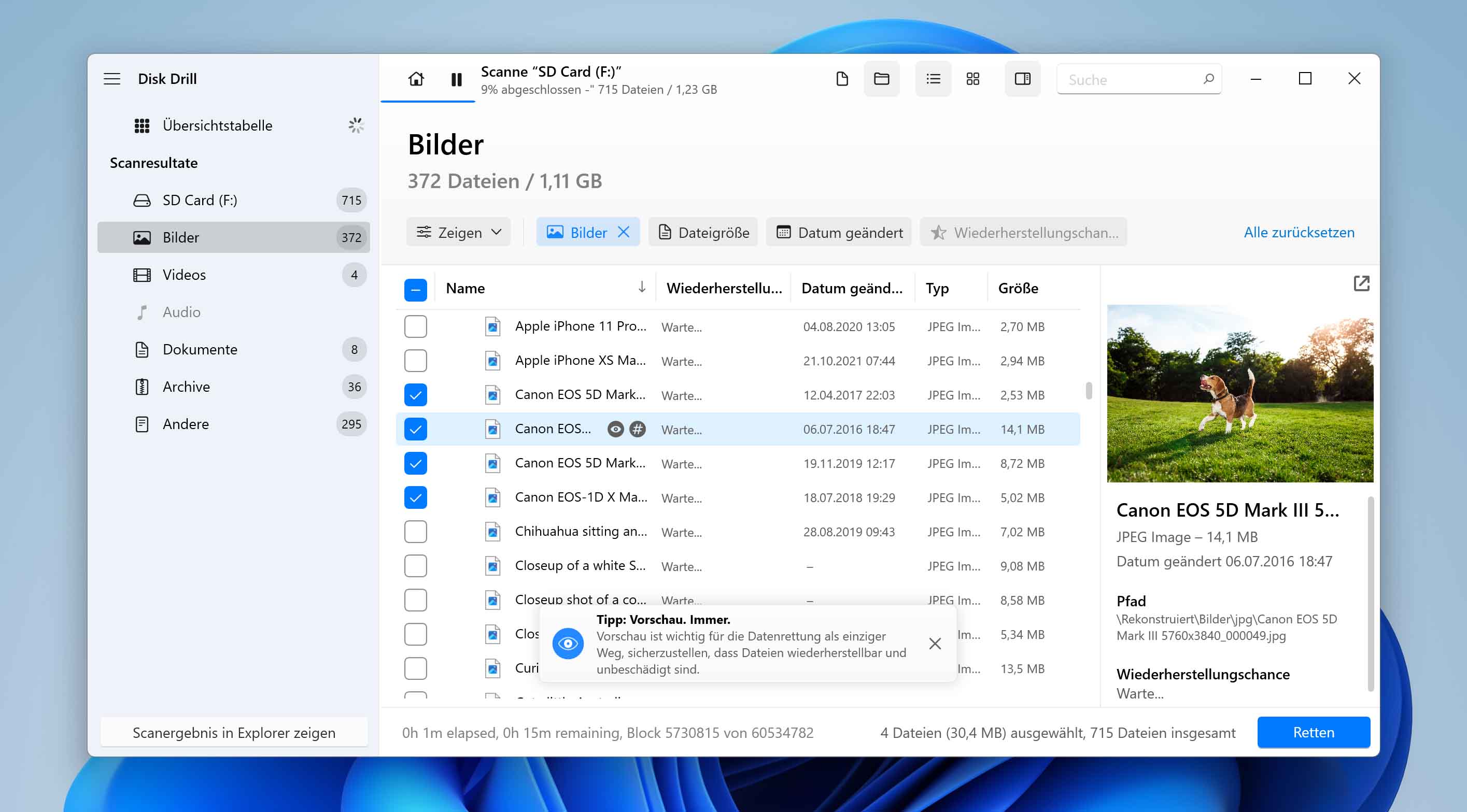The image size is (1467, 812).
Task: Sort by Datum geänd... column header
Action: click(852, 288)
